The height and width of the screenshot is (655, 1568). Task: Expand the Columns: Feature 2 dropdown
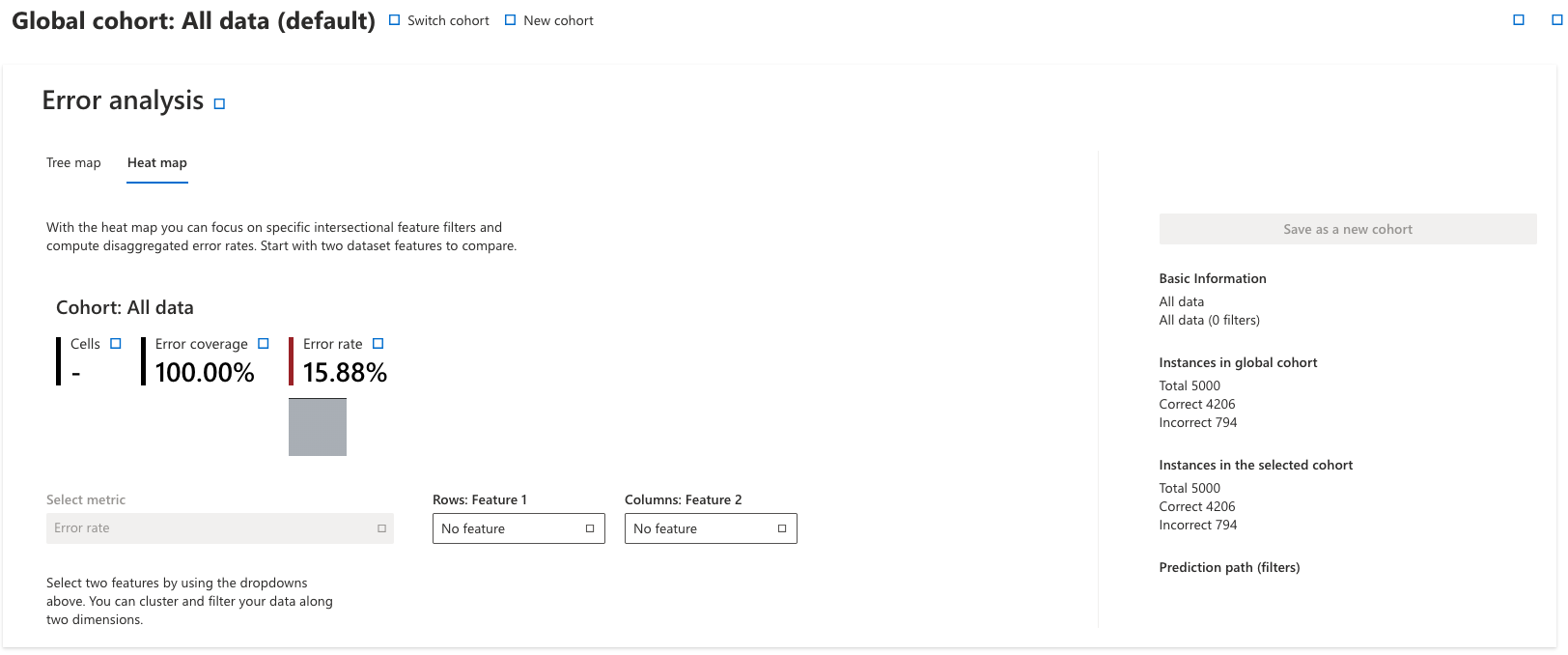coord(711,528)
